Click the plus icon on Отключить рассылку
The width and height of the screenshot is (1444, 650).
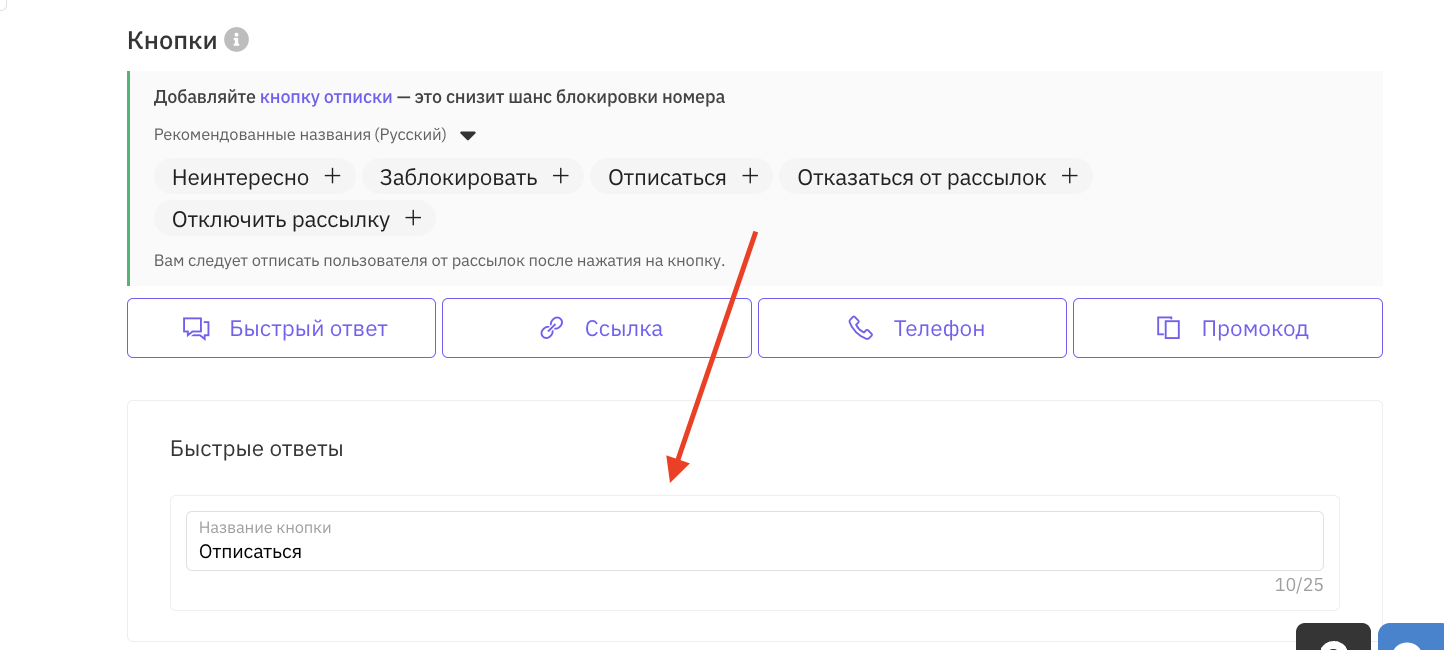pyautogui.click(x=413, y=218)
